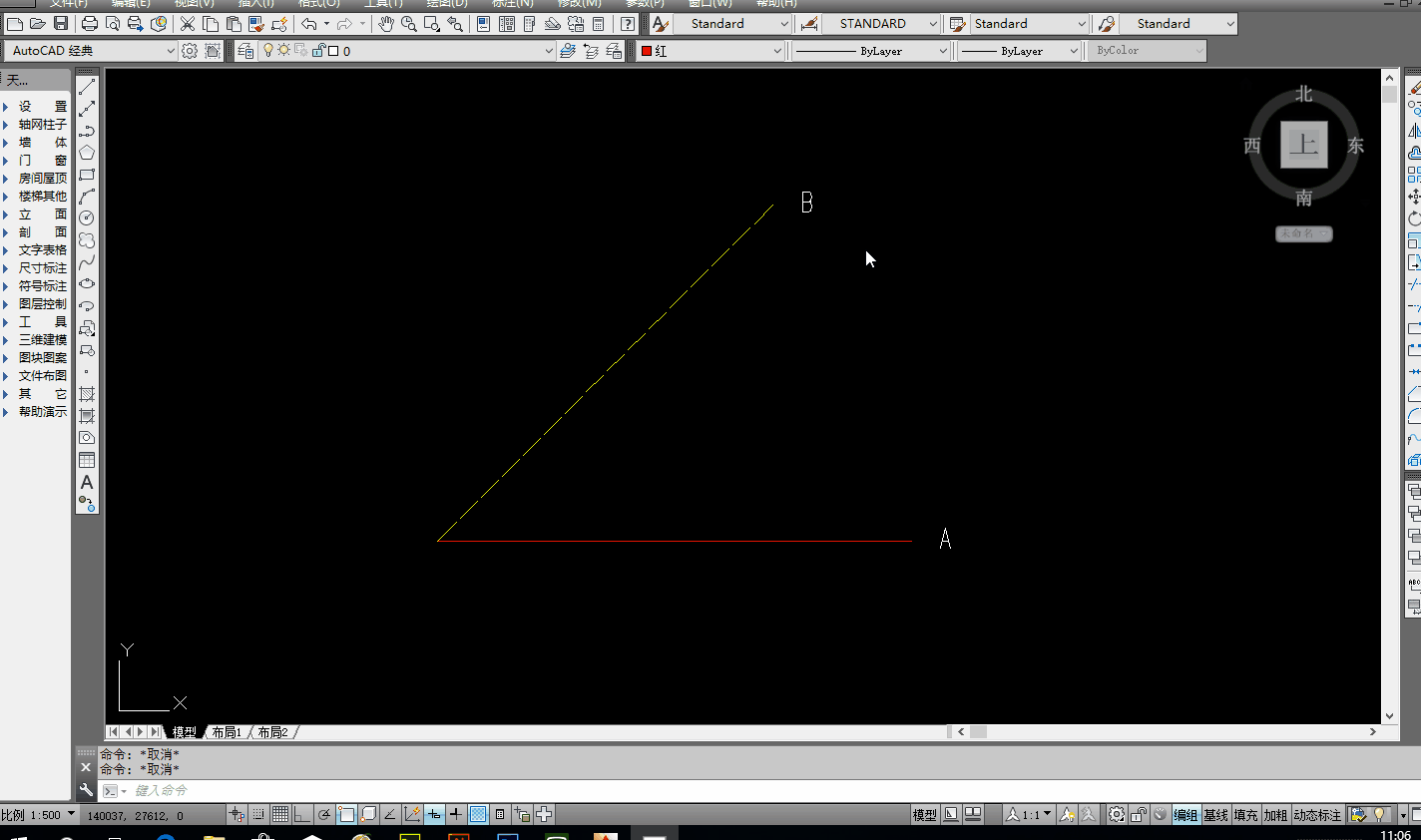
Task: Click the 上 face of ViewCube
Action: pyautogui.click(x=1304, y=145)
